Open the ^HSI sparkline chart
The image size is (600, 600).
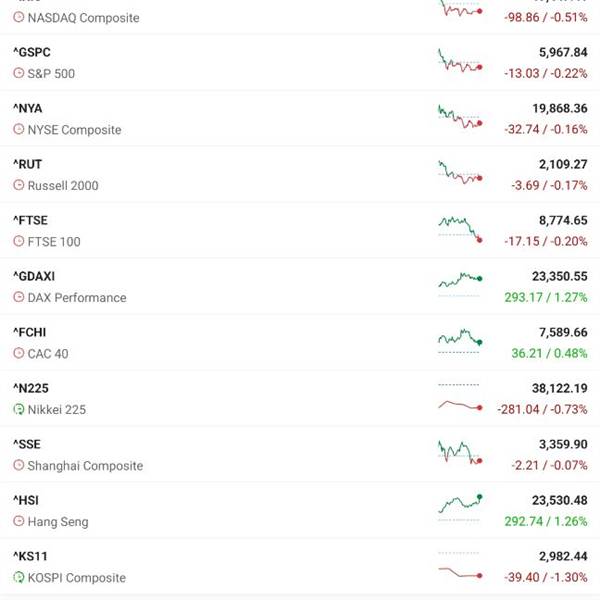coord(460,507)
